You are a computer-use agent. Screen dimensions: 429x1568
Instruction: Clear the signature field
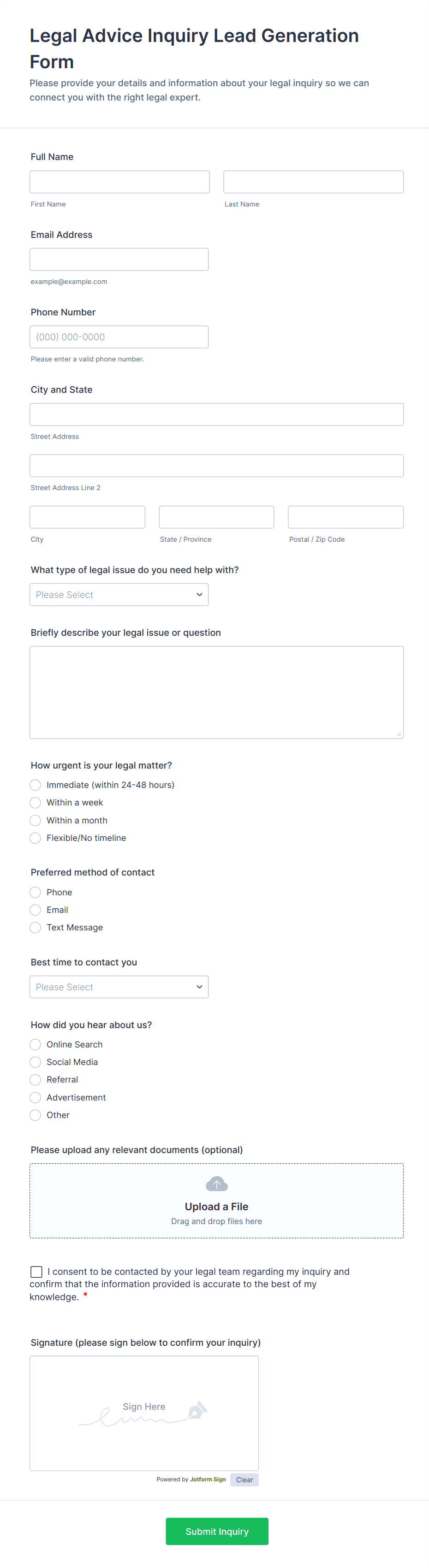click(244, 1480)
